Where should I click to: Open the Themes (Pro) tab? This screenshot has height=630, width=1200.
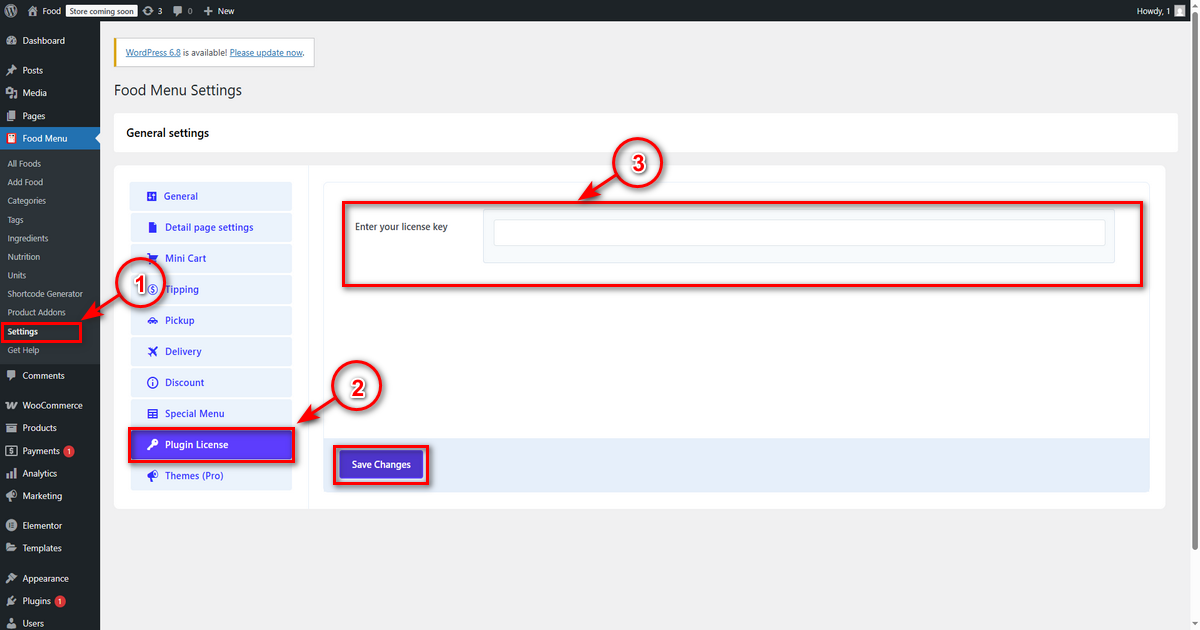tap(211, 476)
